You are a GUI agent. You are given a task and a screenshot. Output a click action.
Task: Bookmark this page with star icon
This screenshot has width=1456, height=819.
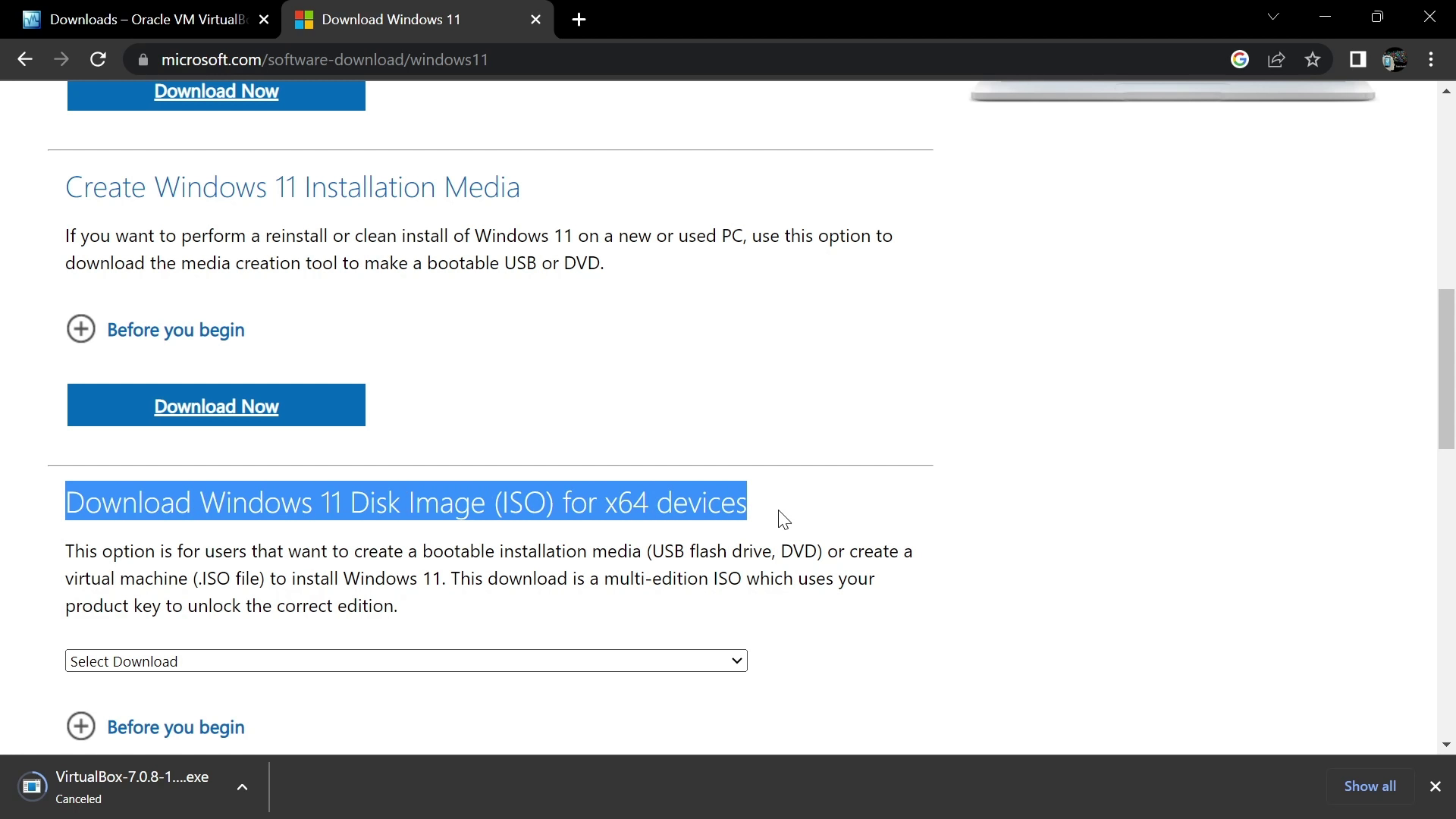coord(1313,59)
